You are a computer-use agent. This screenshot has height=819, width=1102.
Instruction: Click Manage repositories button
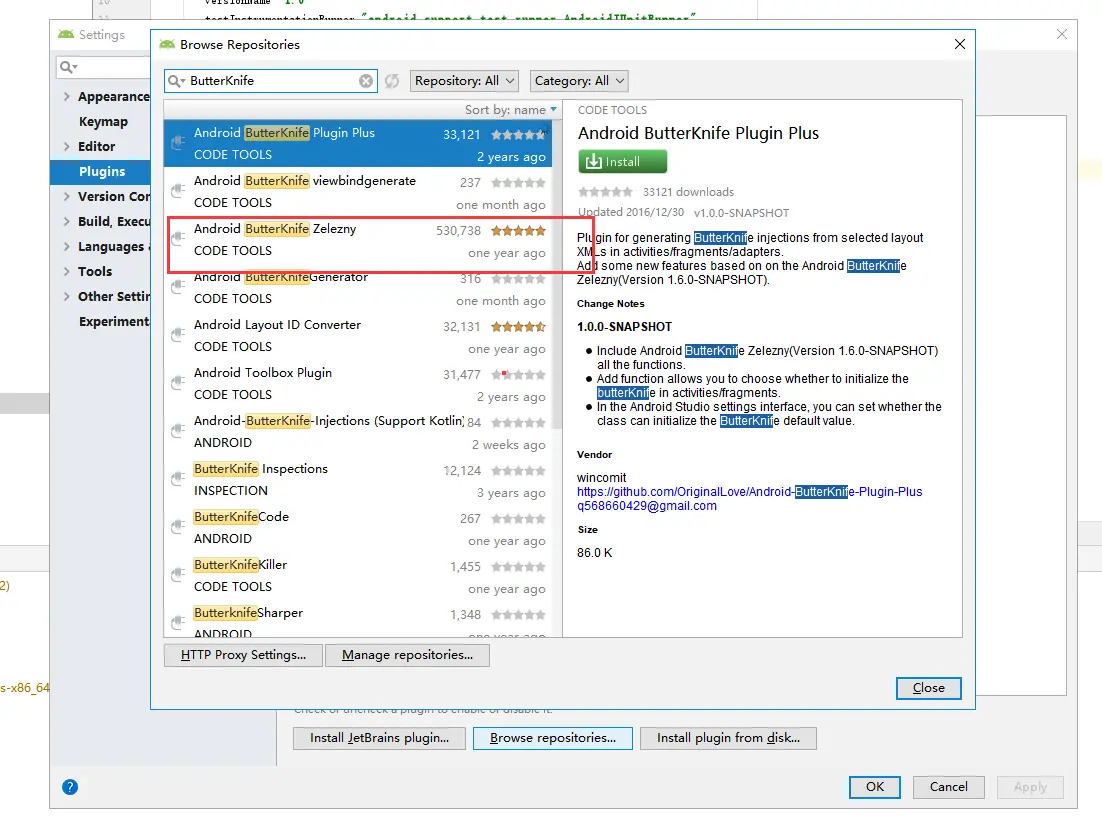pyautogui.click(x=407, y=655)
